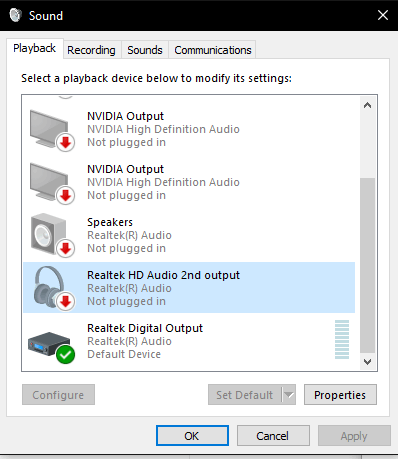
Task: Go to the Communications tab
Action: pyautogui.click(x=213, y=50)
